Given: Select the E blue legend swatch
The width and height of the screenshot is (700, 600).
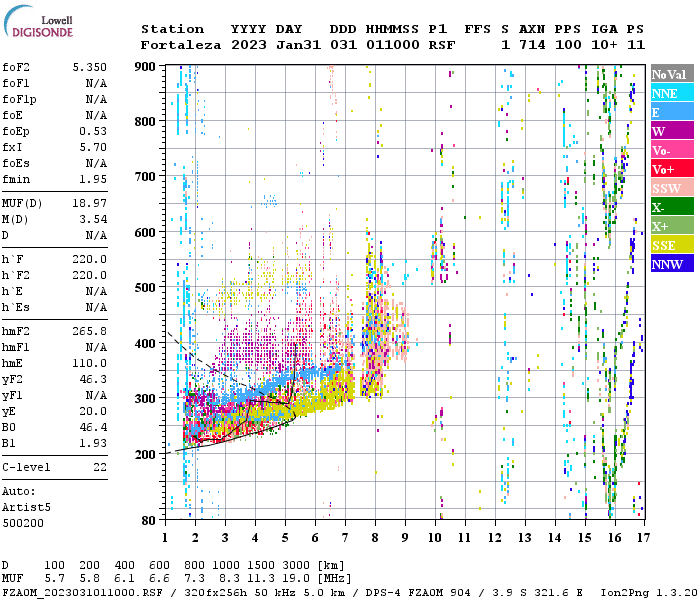Looking at the screenshot, I should click(672, 112).
